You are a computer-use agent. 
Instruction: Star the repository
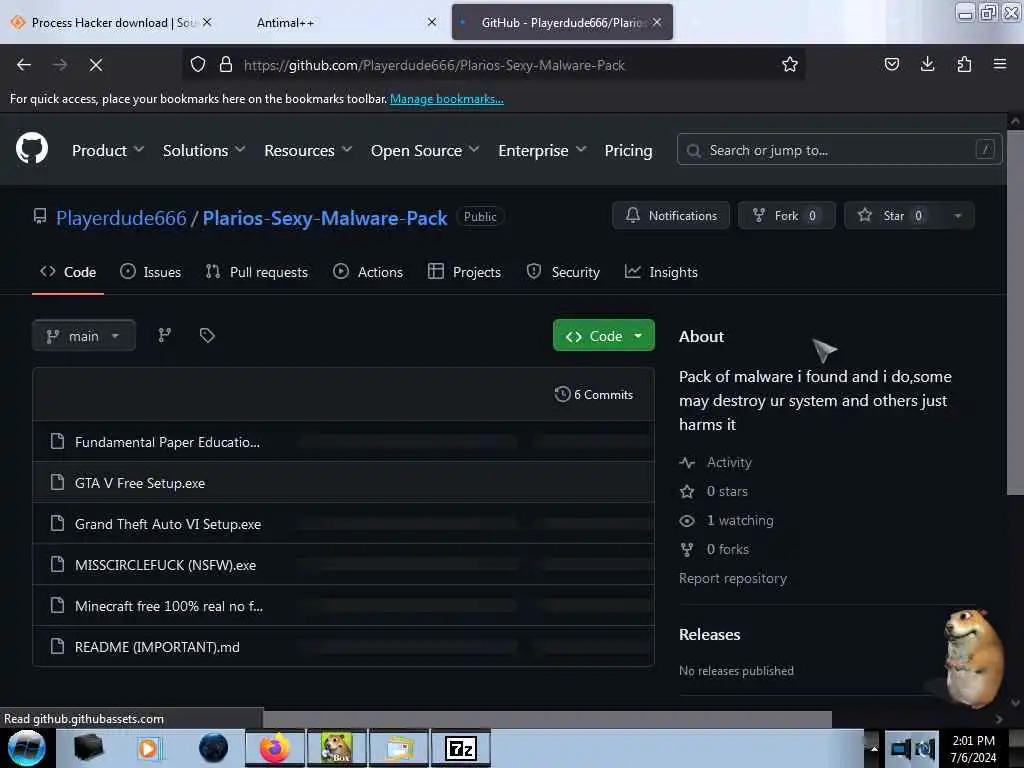[x=893, y=216]
